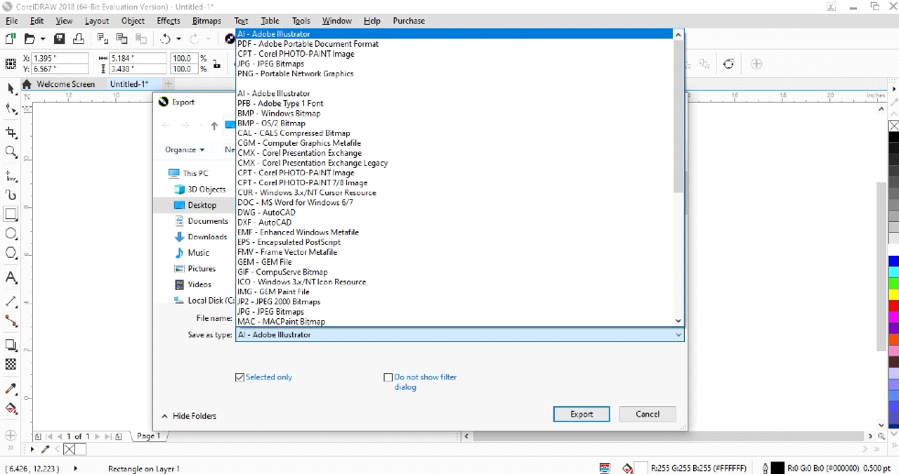Select the Zoom tool magnifier
The height and width of the screenshot is (474, 899).
11,152
